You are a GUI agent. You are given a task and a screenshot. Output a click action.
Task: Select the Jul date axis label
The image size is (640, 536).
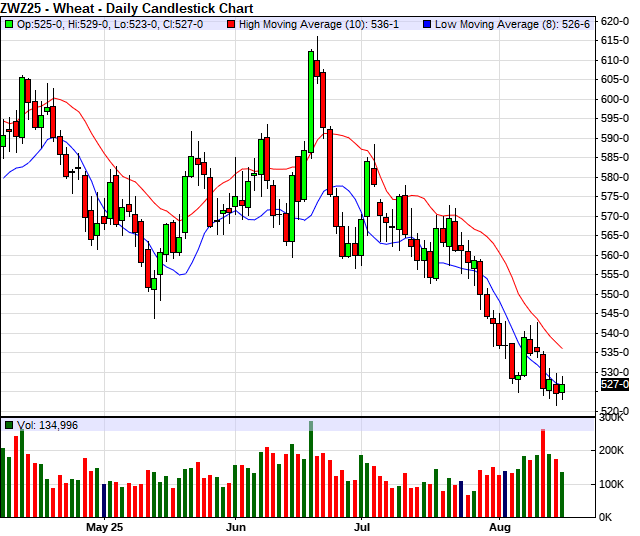click(x=362, y=526)
